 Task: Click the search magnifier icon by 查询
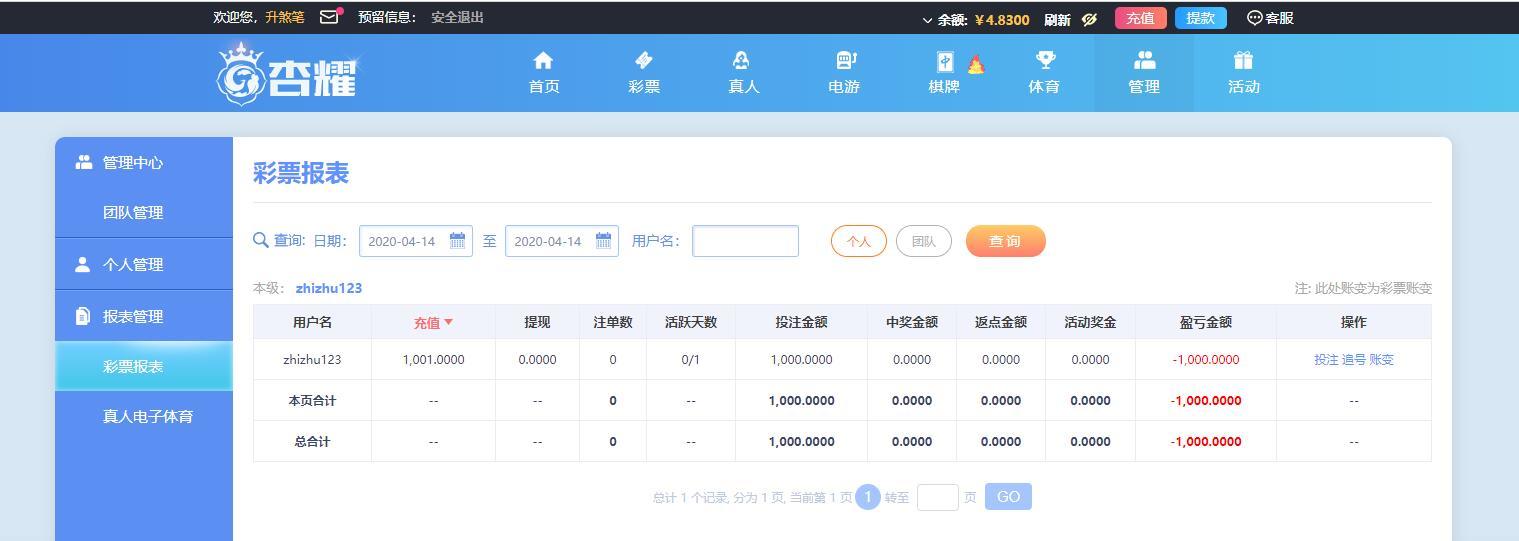pyautogui.click(x=261, y=240)
